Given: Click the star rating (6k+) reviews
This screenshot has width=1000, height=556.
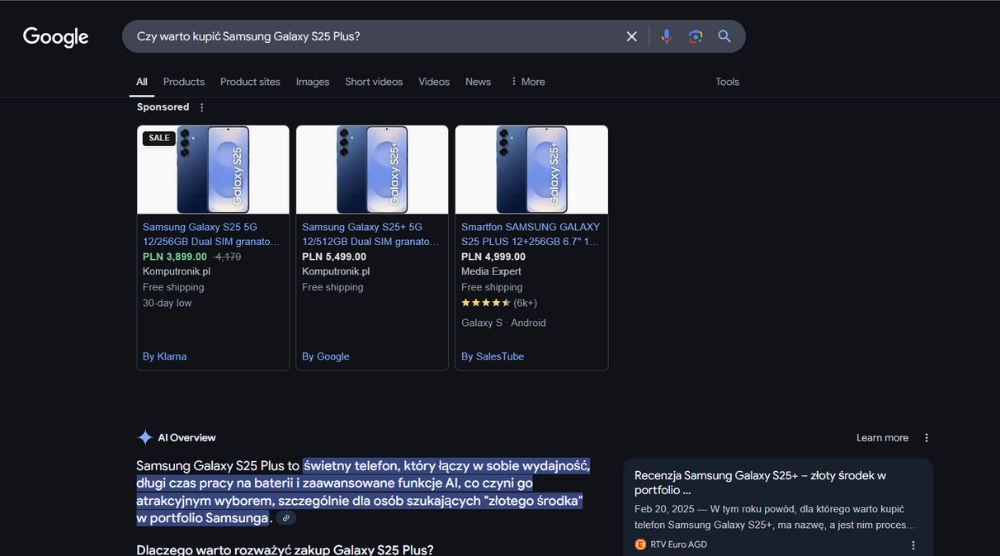Looking at the screenshot, I should (x=499, y=303).
